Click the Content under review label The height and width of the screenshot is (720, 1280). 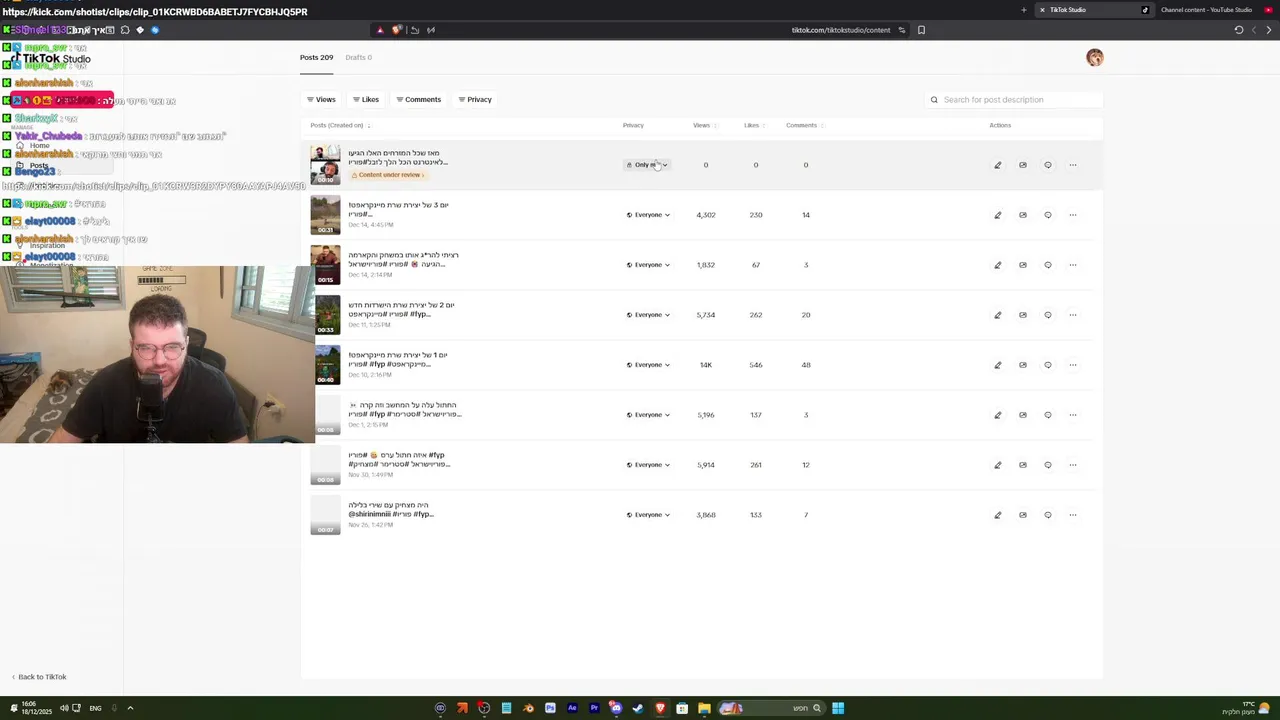coord(388,175)
